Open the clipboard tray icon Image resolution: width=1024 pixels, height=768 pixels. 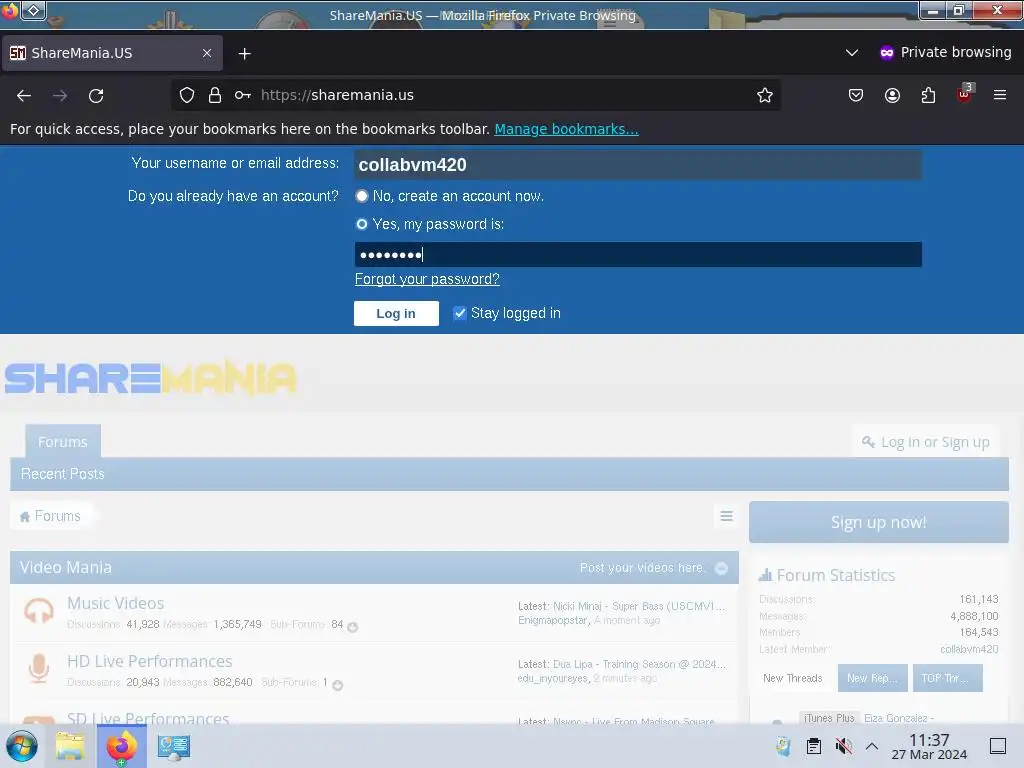click(814, 746)
